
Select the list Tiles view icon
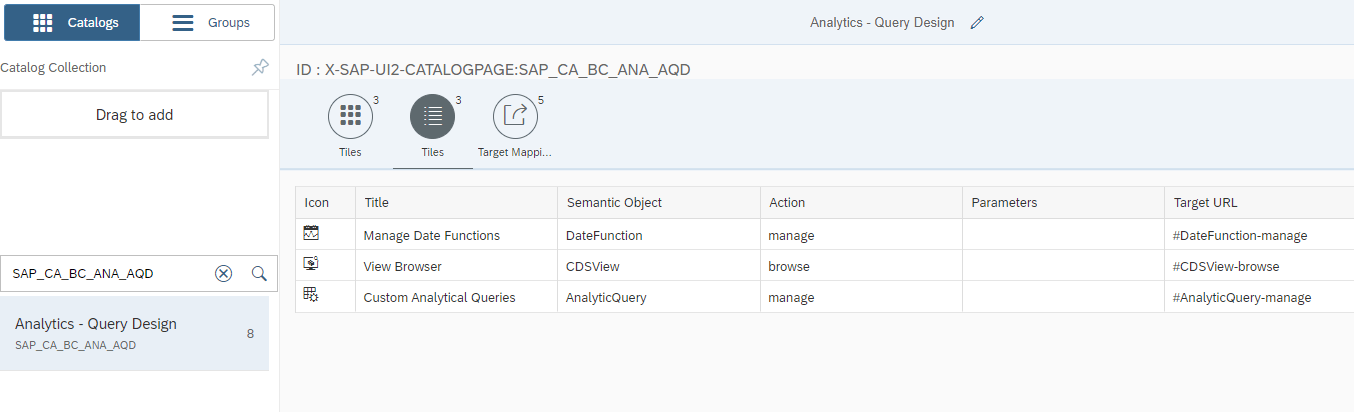tap(432, 118)
